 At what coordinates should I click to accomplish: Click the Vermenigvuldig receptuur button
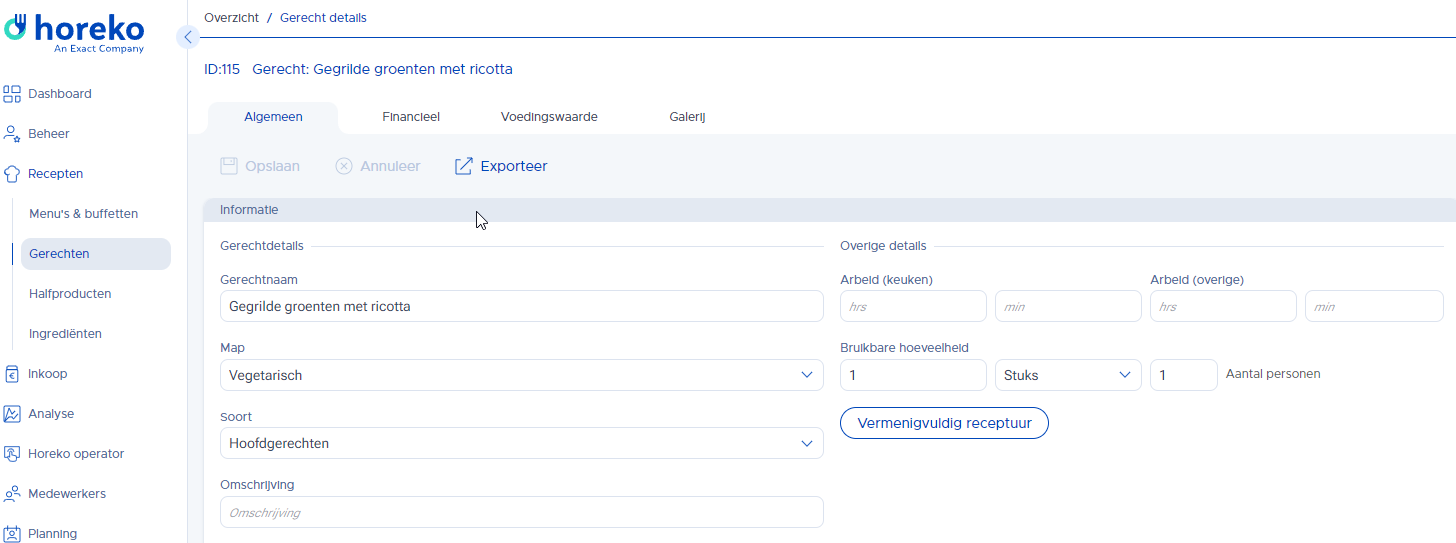[x=944, y=423]
